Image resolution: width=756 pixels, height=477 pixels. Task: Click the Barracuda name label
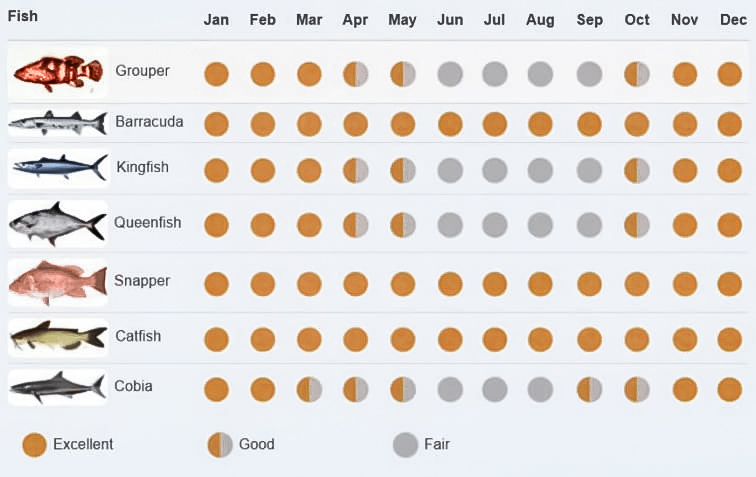tap(149, 122)
